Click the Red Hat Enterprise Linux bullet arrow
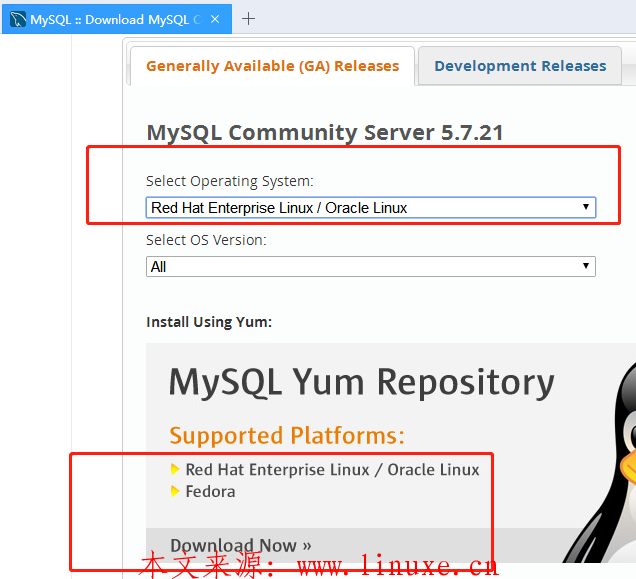636x579 pixels. (x=175, y=469)
